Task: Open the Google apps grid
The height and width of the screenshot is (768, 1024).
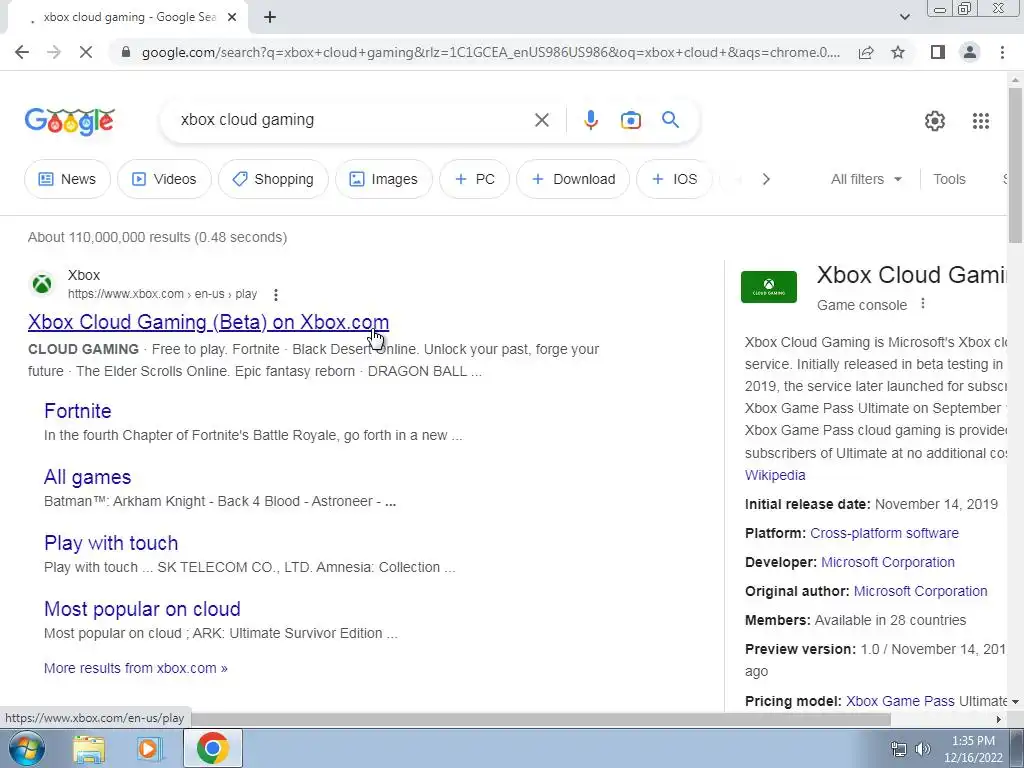Action: click(x=980, y=121)
